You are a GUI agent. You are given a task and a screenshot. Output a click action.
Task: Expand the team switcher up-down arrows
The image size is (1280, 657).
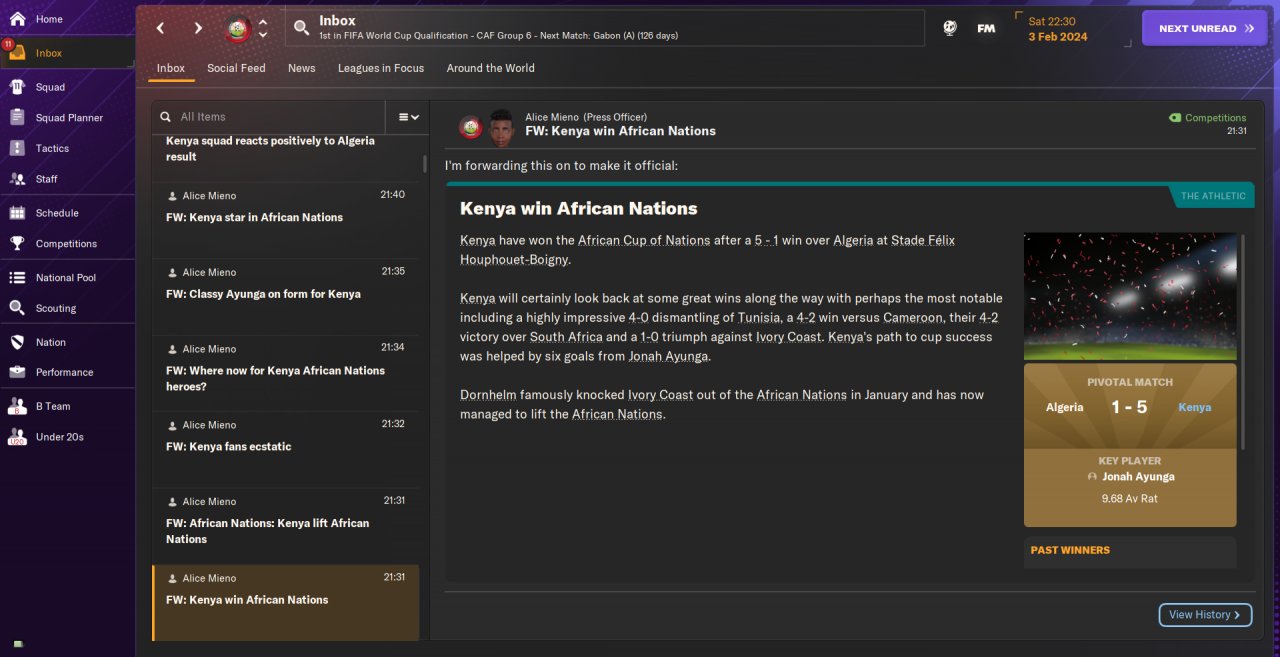pos(263,28)
